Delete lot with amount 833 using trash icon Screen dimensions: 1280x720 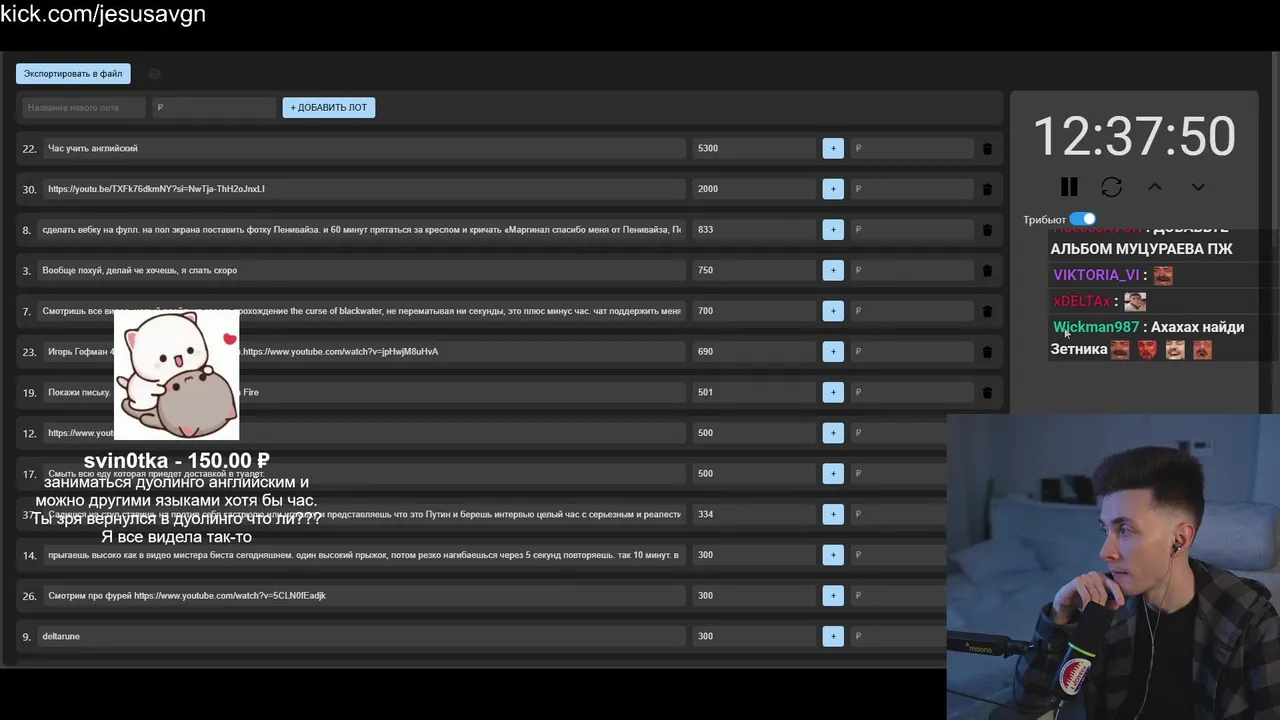[987, 229]
